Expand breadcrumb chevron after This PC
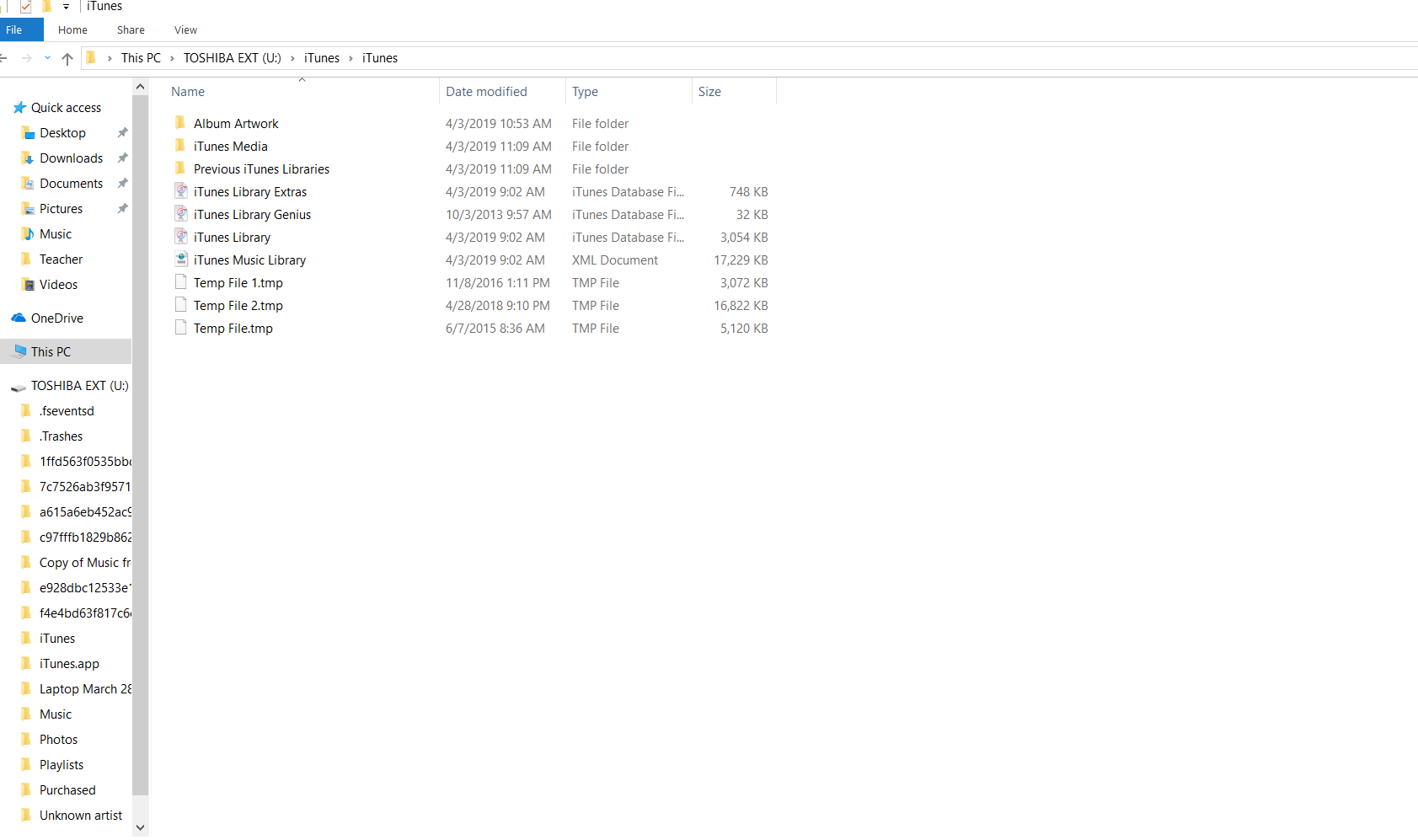Screen dimensions: 1418x840 [172, 58]
